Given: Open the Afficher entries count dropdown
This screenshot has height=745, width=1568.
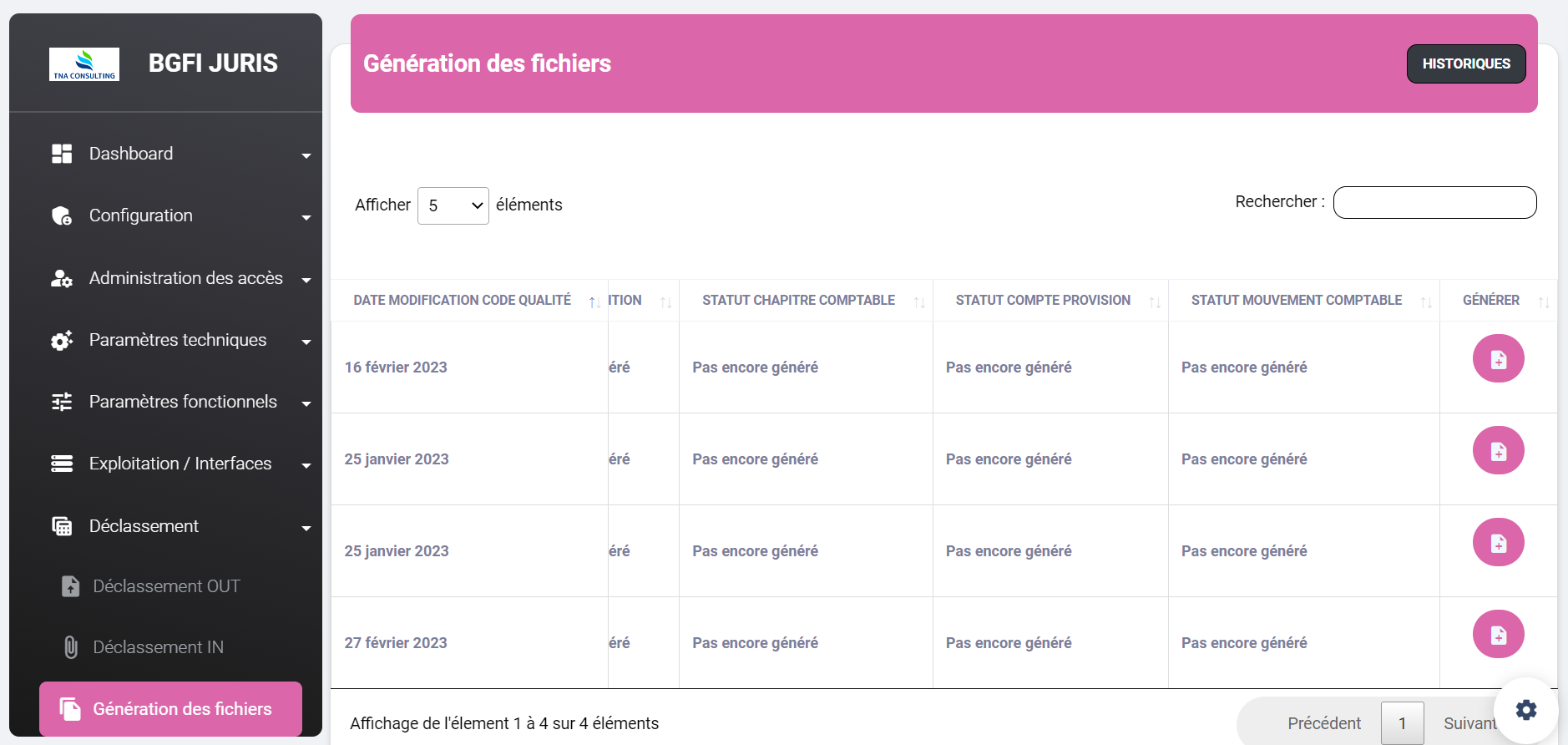Looking at the screenshot, I should coord(453,205).
